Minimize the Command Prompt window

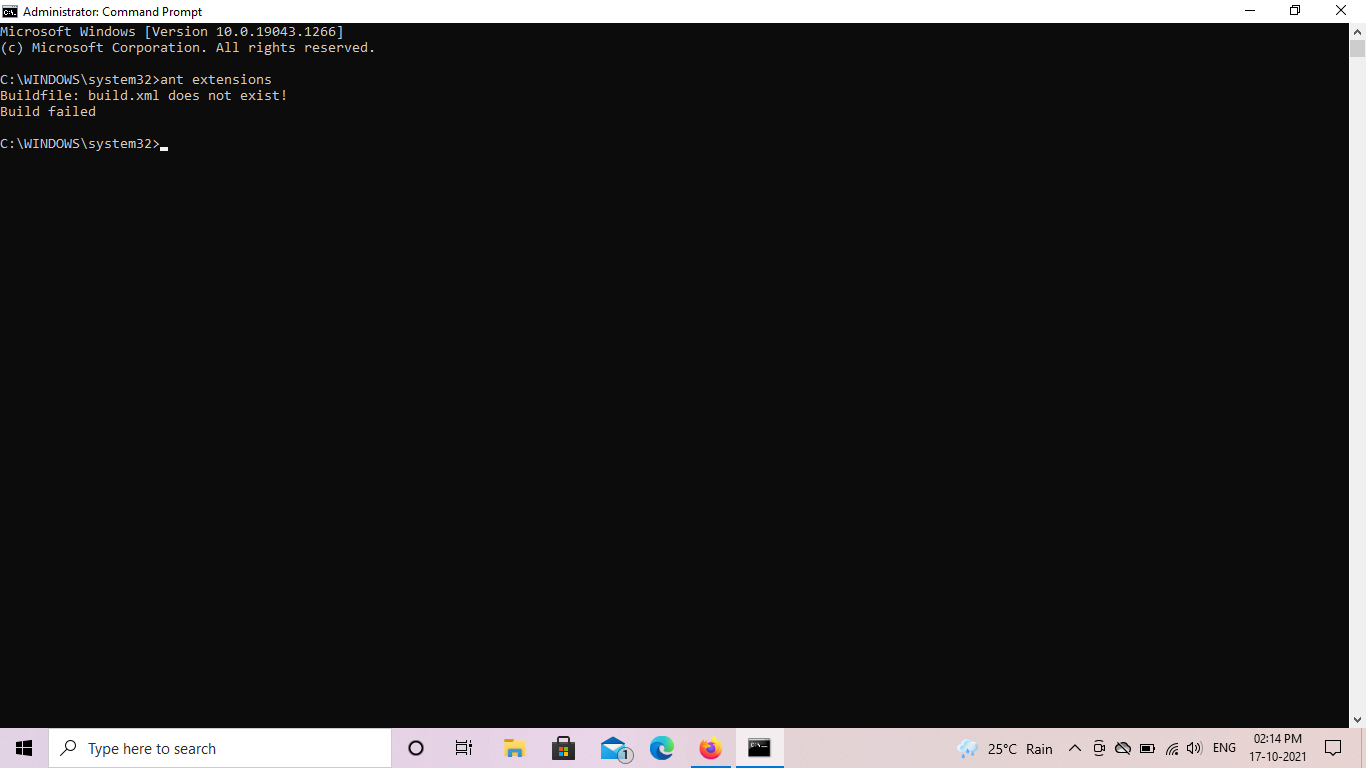pos(1250,11)
